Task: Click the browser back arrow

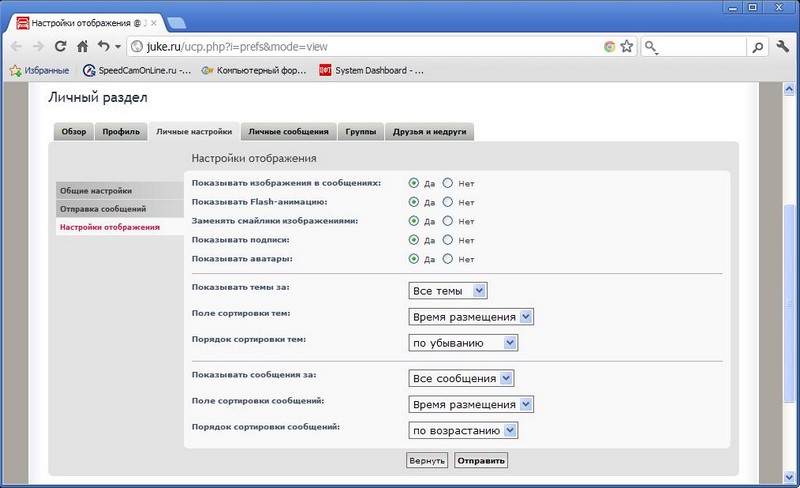Action: click(16, 46)
